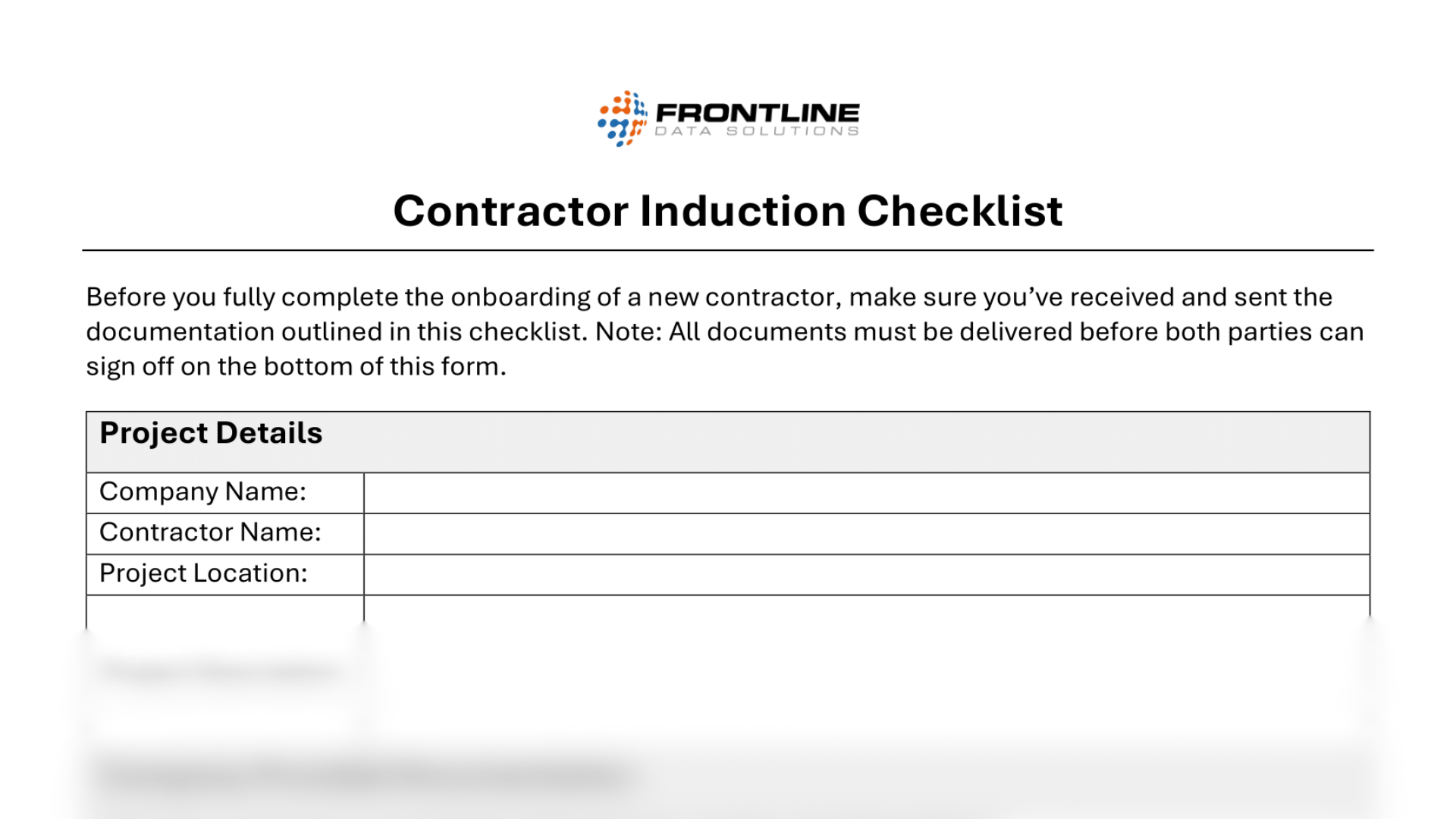The image size is (1456, 819).
Task: Click the Company Name label
Action: click(202, 492)
